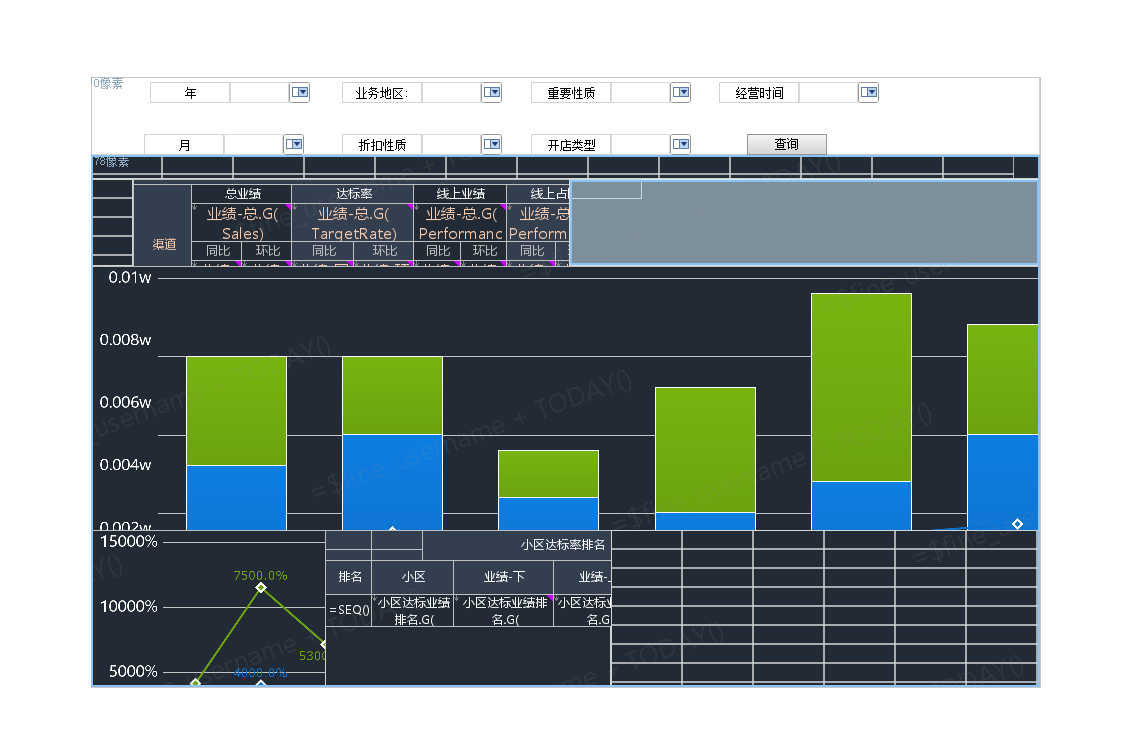Screen dimensions: 1131x753
Task: Click the input box beside 开店类型 label
Action: coord(641,144)
